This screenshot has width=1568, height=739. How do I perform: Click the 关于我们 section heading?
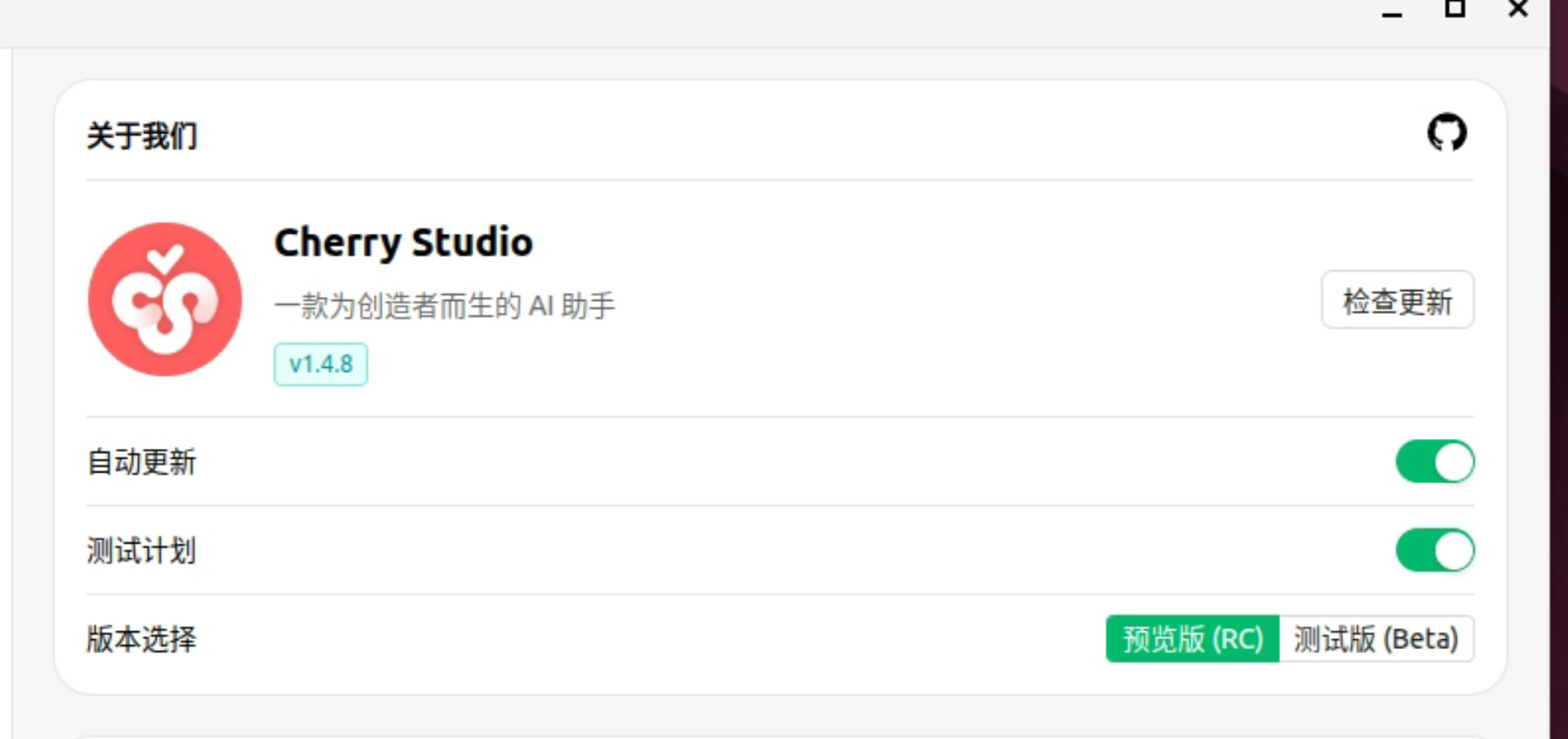(142, 136)
